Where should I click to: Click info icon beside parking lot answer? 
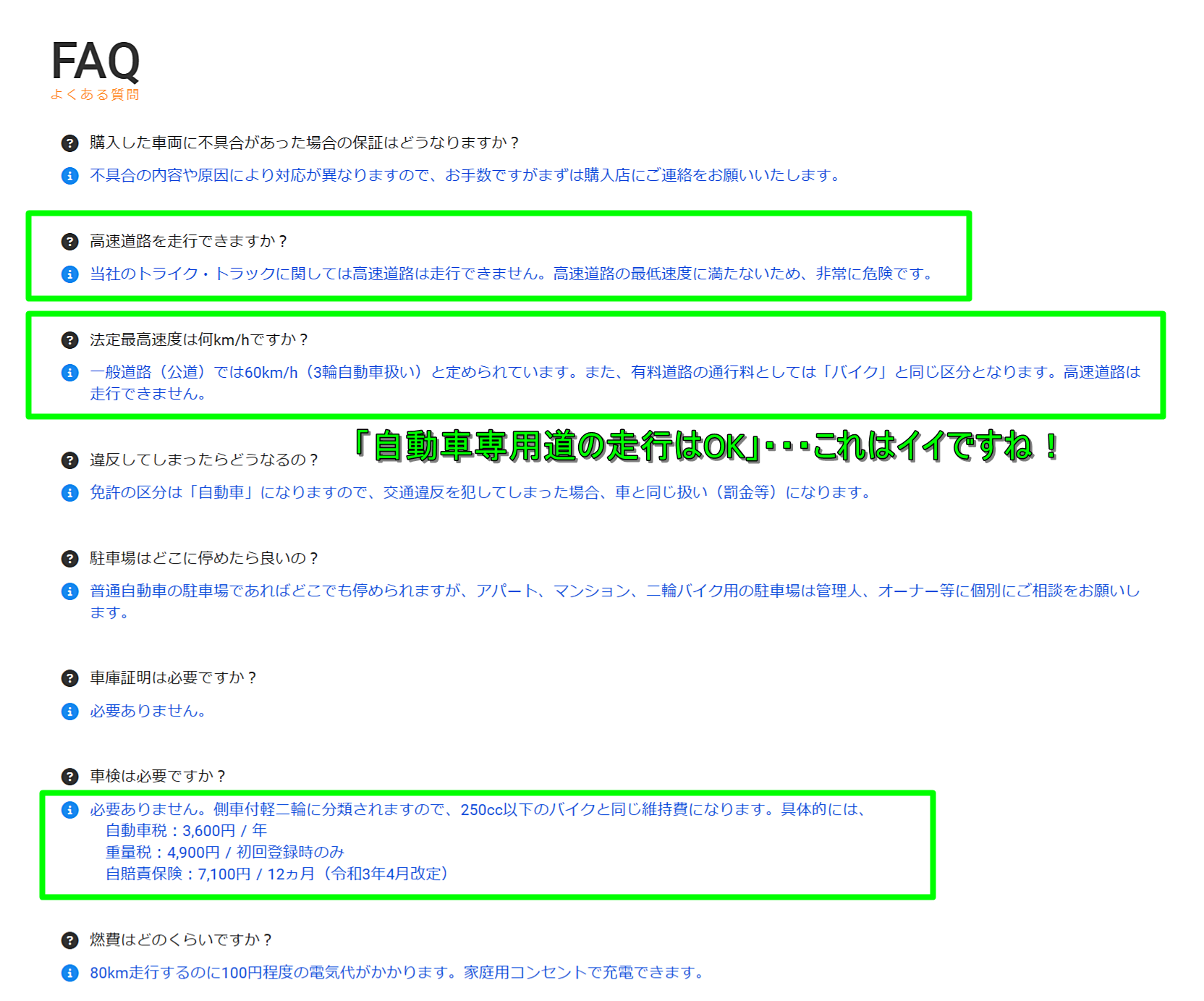(69, 591)
